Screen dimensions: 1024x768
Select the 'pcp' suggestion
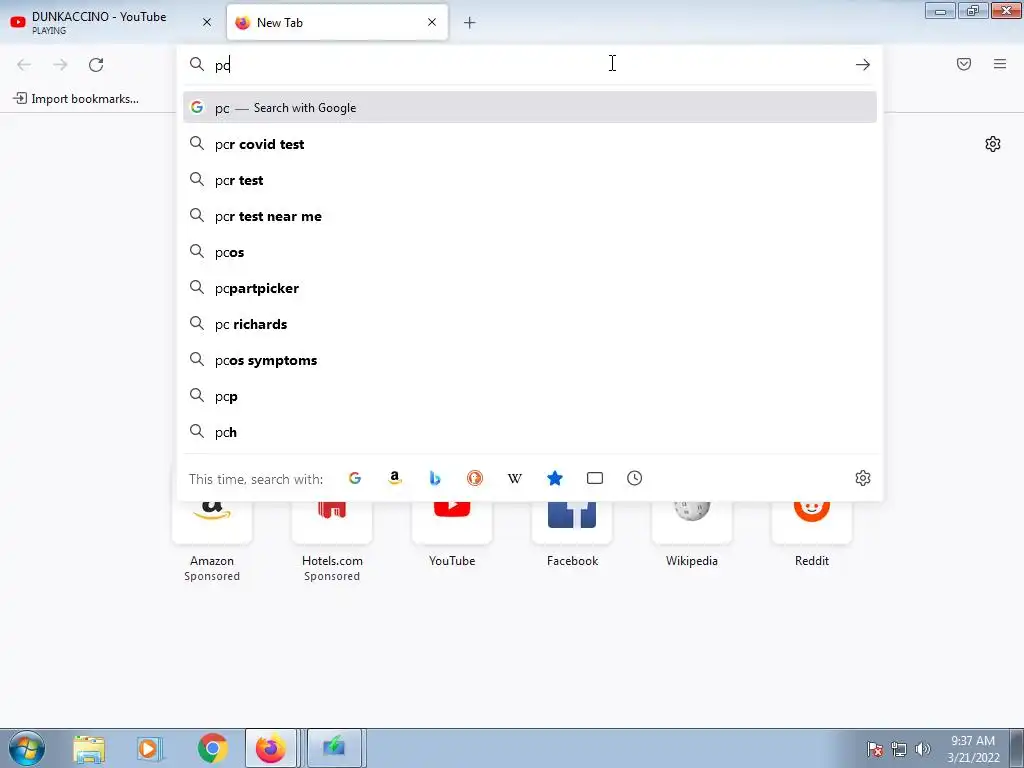pyautogui.click(x=530, y=396)
